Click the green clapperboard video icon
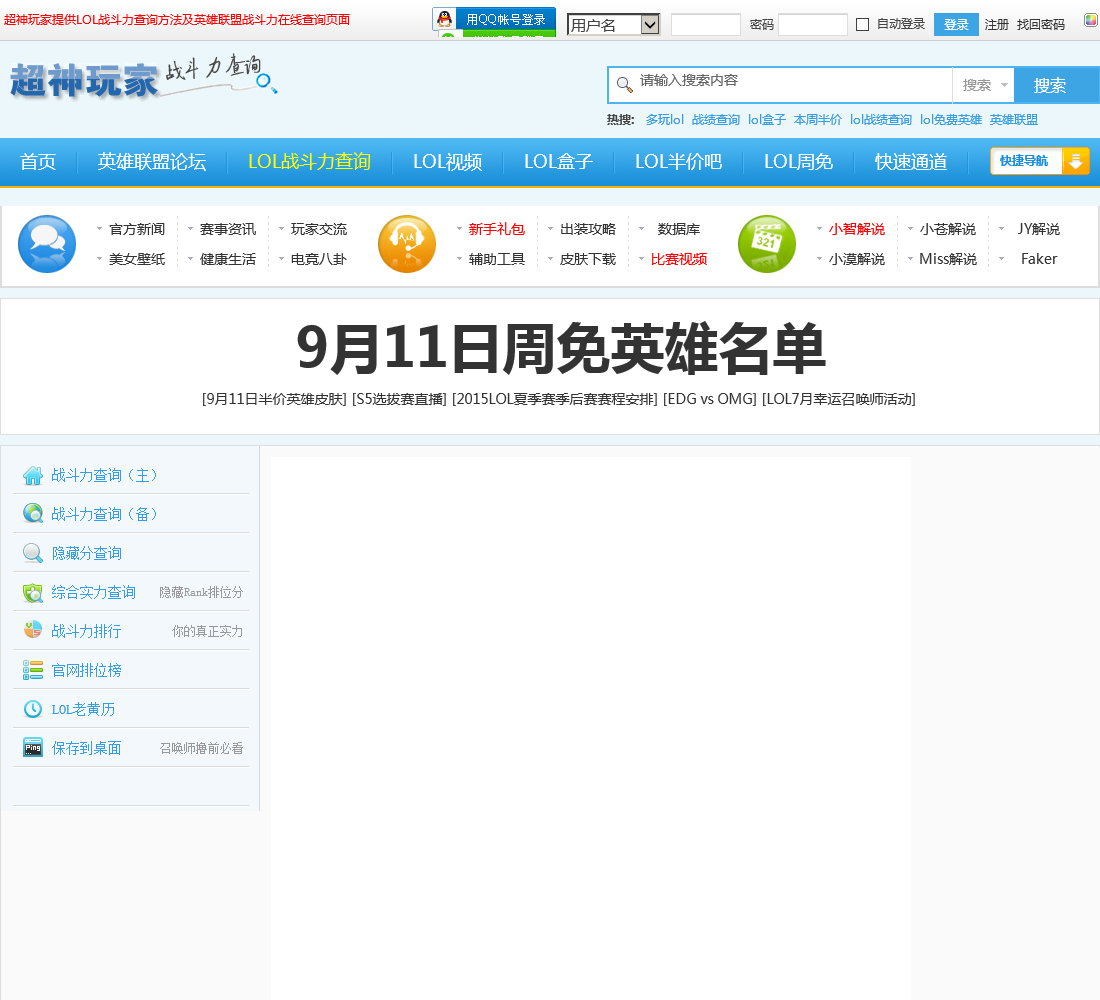This screenshot has height=1000, width=1100. coord(767,244)
